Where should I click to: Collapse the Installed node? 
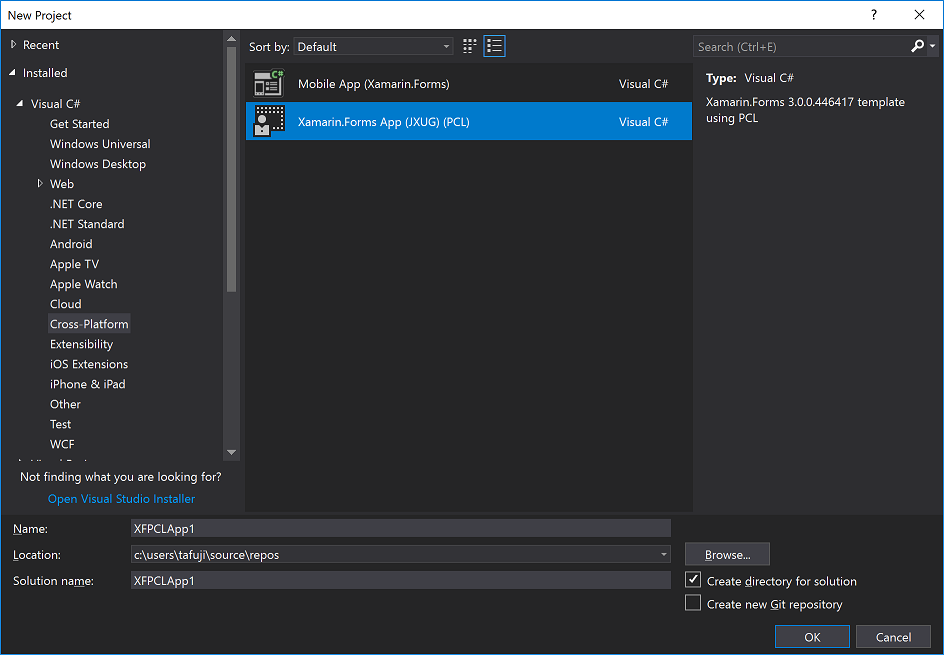coord(13,73)
